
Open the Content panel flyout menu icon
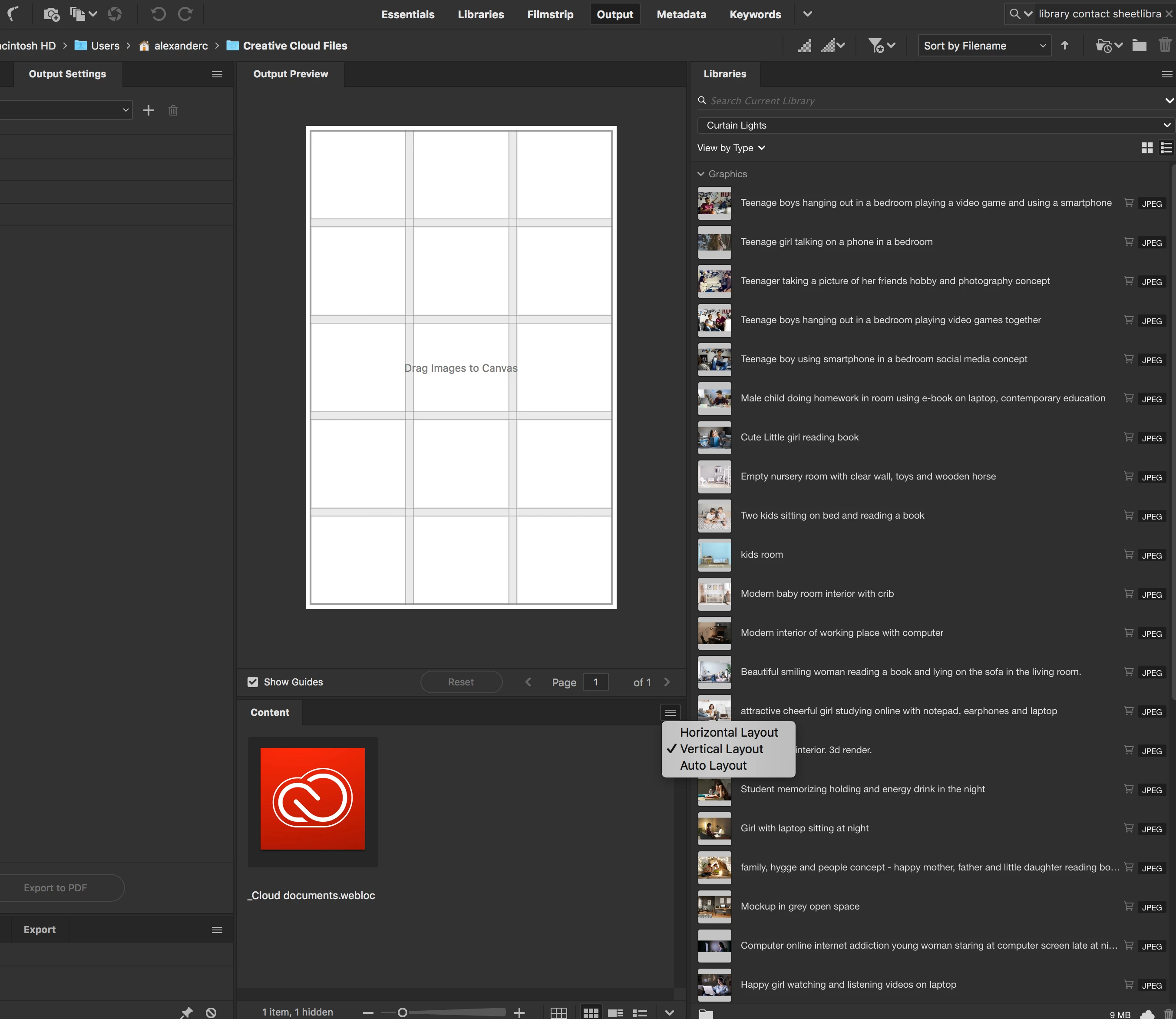point(670,712)
